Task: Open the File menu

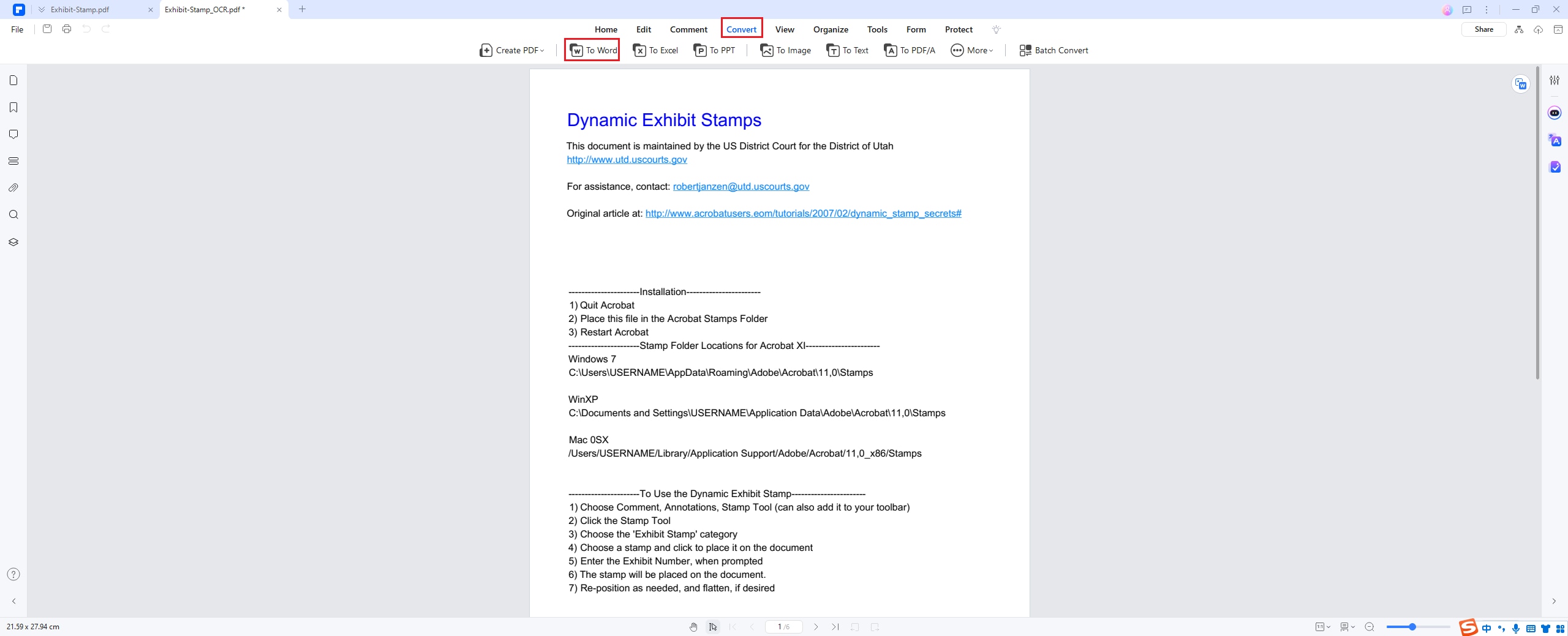Action: (17, 29)
